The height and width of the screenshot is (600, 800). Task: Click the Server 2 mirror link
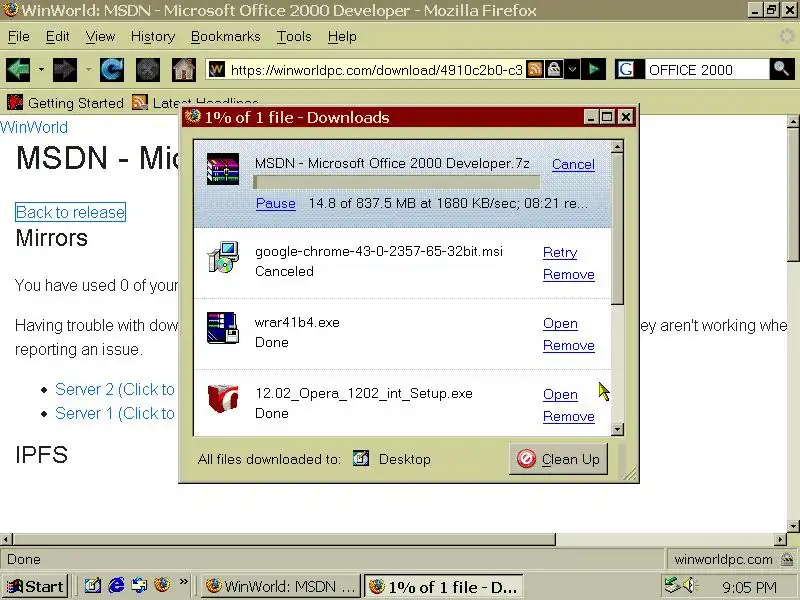coord(115,389)
